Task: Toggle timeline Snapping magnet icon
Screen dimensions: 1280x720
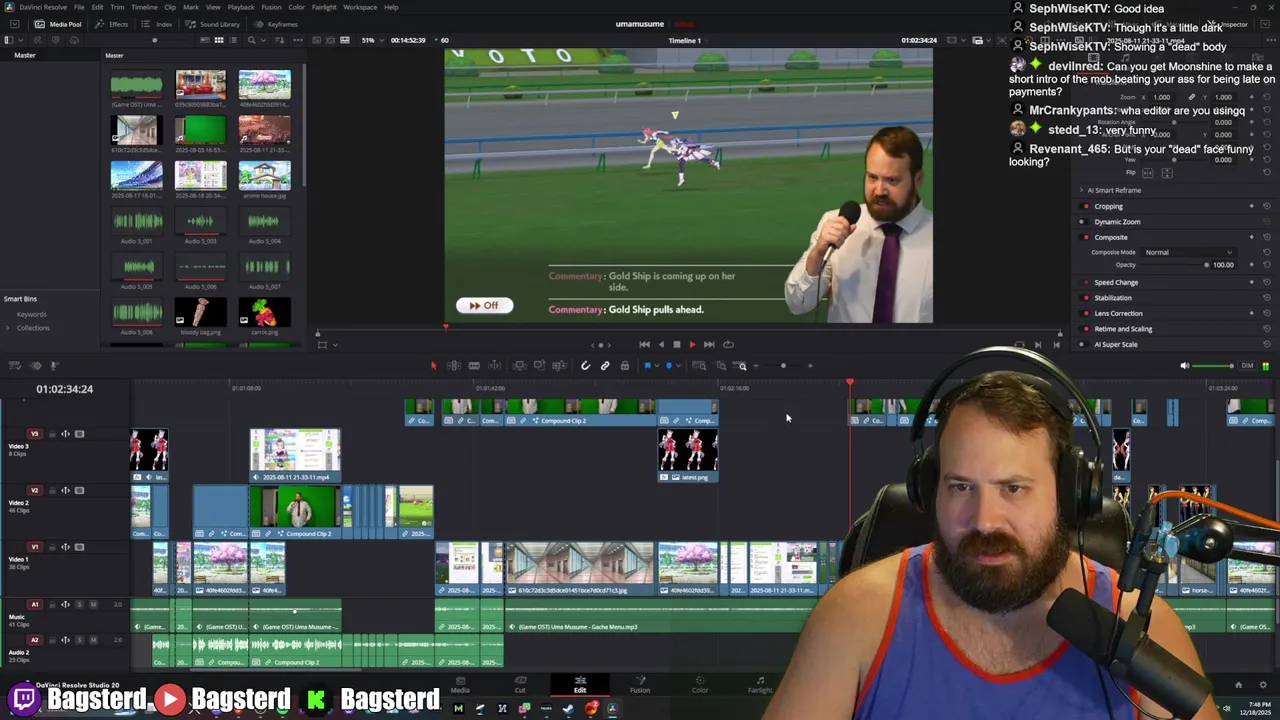Action: pyautogui.click(x=586, y=366)
